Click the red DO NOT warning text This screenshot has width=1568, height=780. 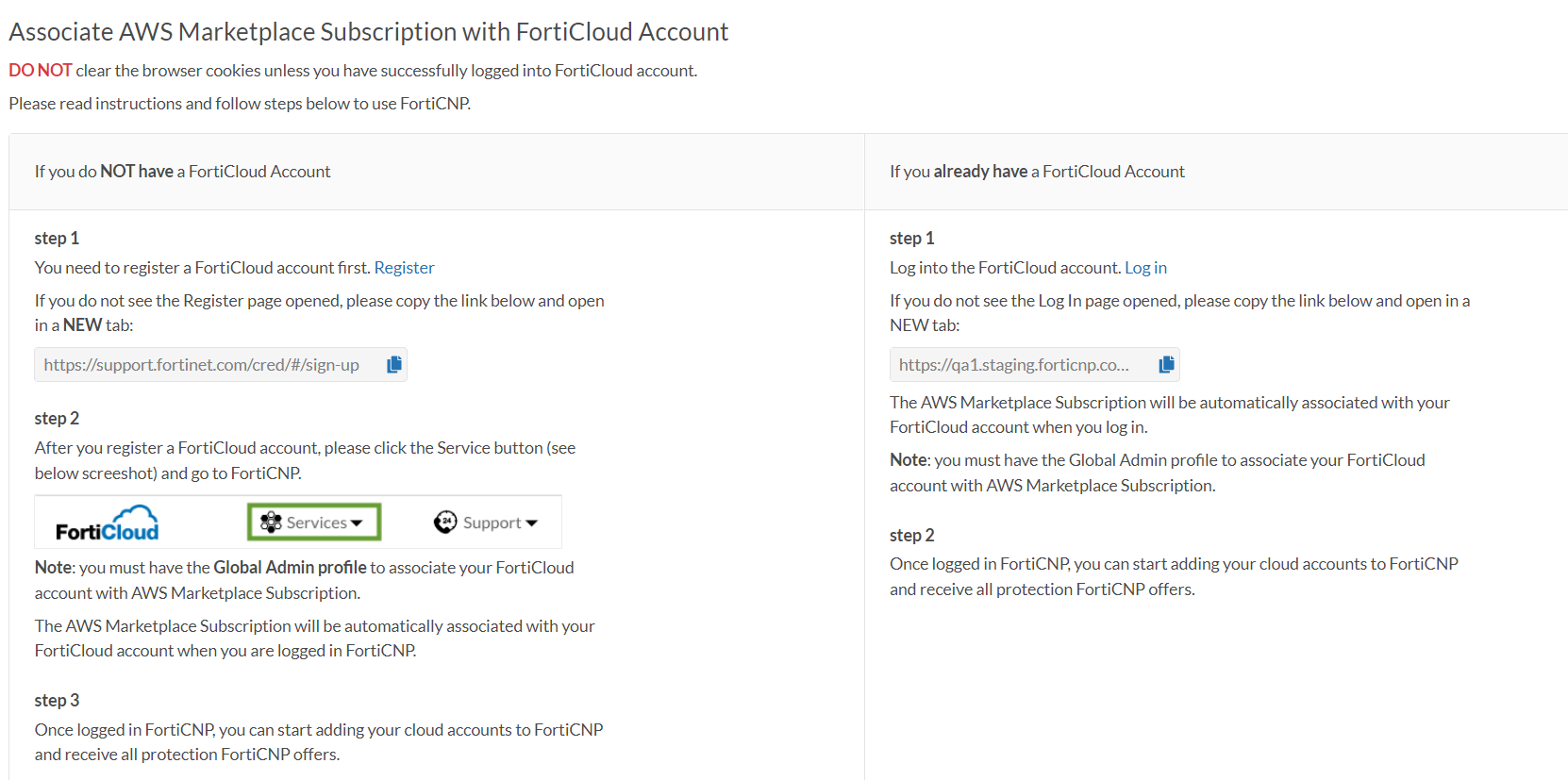40,71
